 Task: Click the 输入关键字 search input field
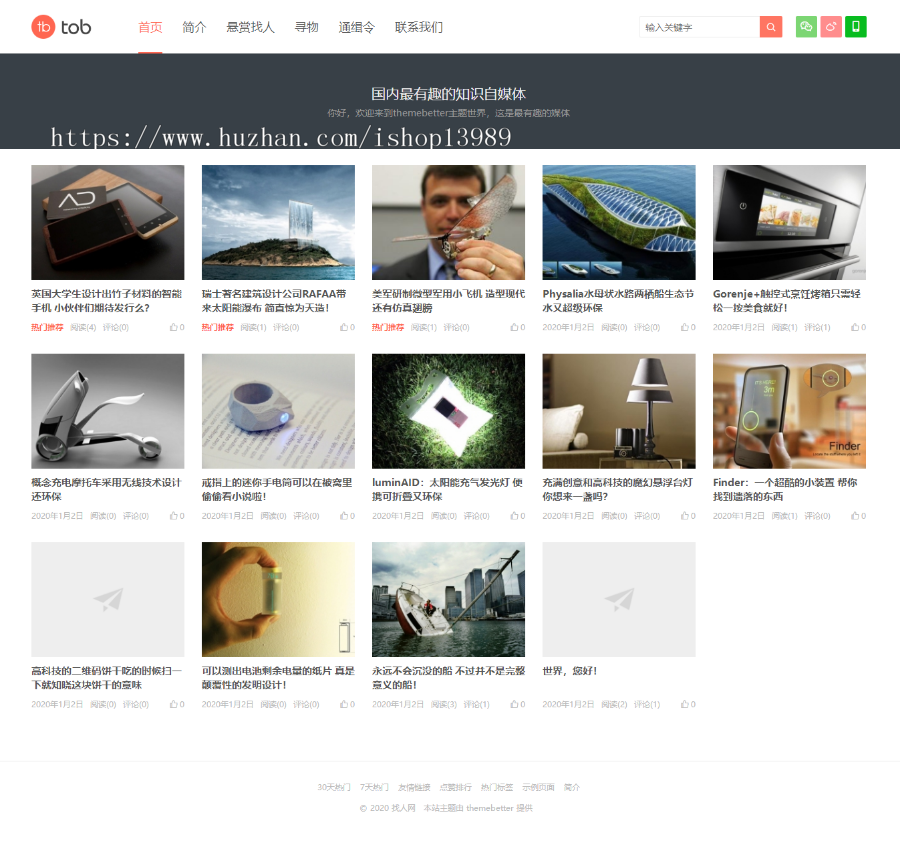[699, 27]
